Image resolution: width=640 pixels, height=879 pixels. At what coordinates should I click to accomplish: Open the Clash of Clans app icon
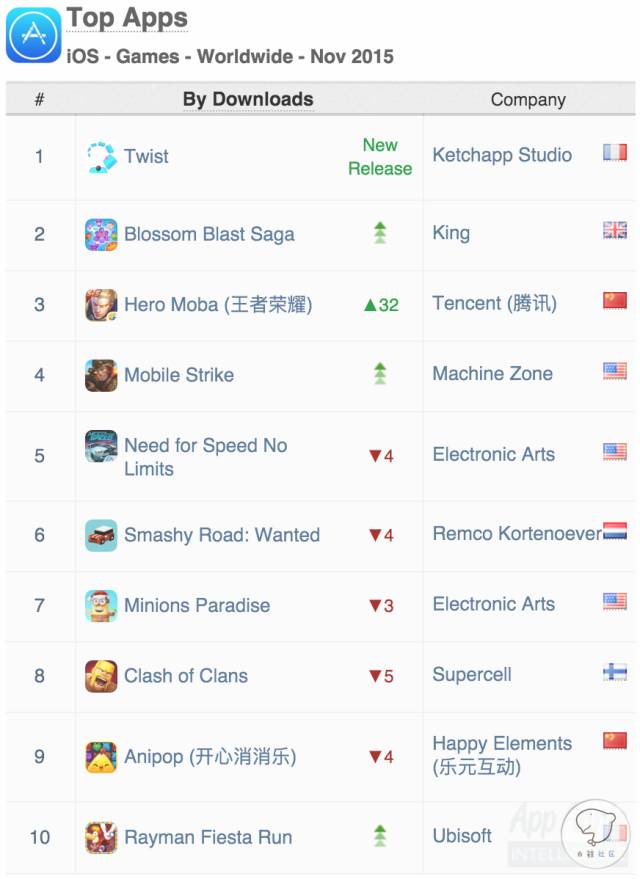tap(101, 676)
